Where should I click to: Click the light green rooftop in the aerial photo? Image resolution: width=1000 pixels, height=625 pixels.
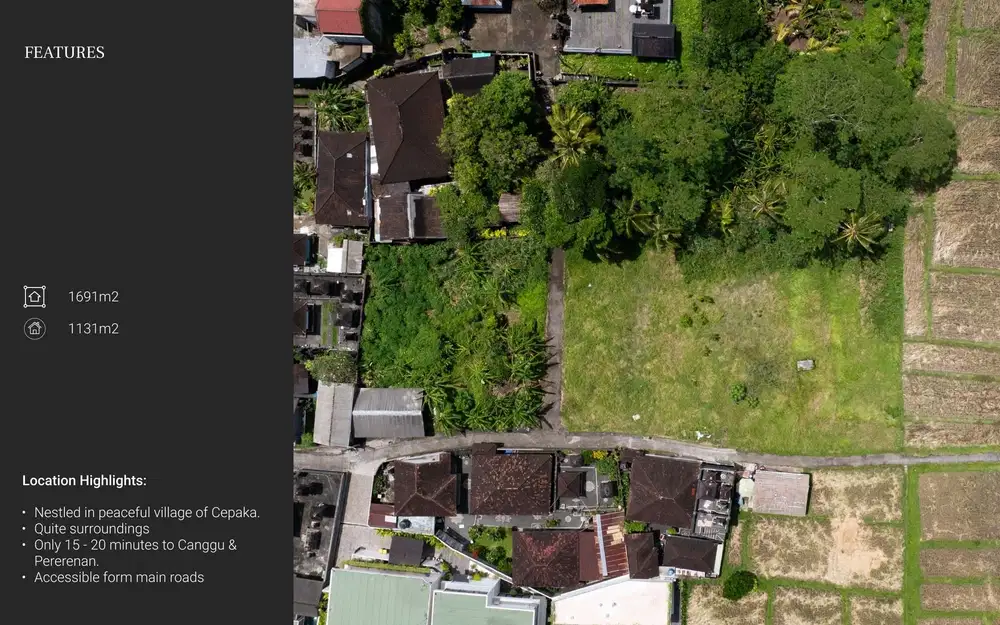click(x=380, y=600)
